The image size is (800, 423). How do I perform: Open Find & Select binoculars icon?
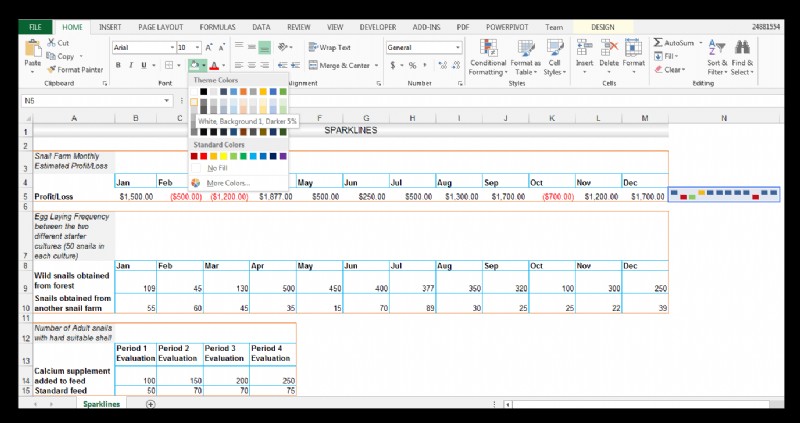point(744,47)
